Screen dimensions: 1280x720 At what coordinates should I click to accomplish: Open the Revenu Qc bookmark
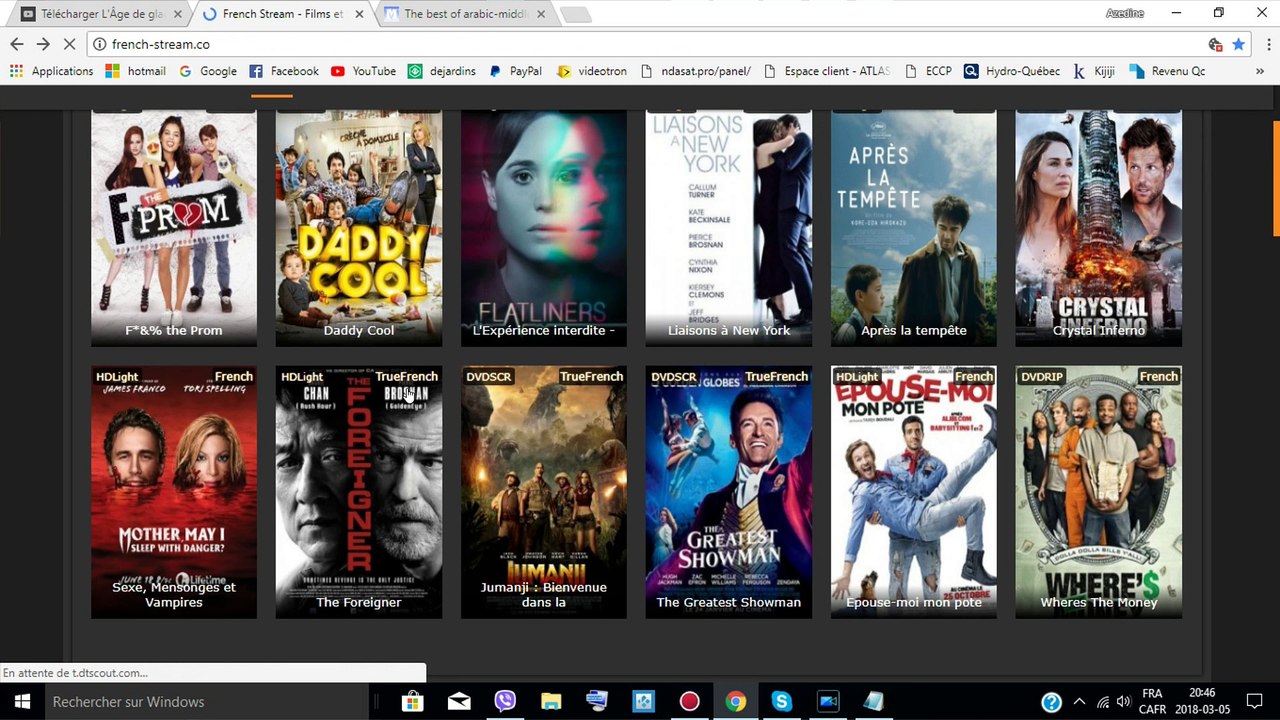pyautogui.click(x=1167, y=71)
